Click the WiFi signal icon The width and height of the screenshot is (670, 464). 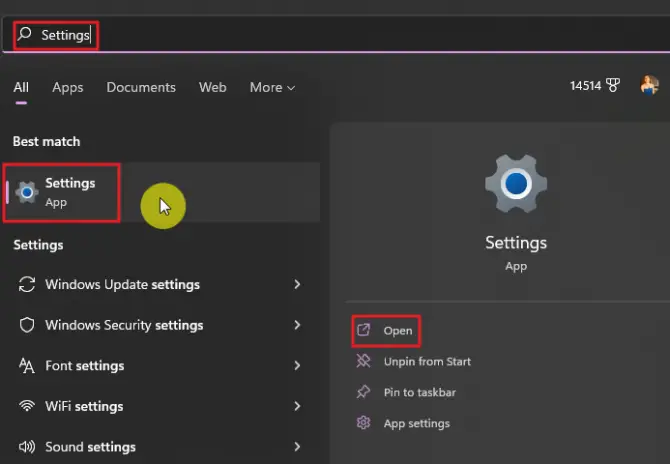pos(27,405)
